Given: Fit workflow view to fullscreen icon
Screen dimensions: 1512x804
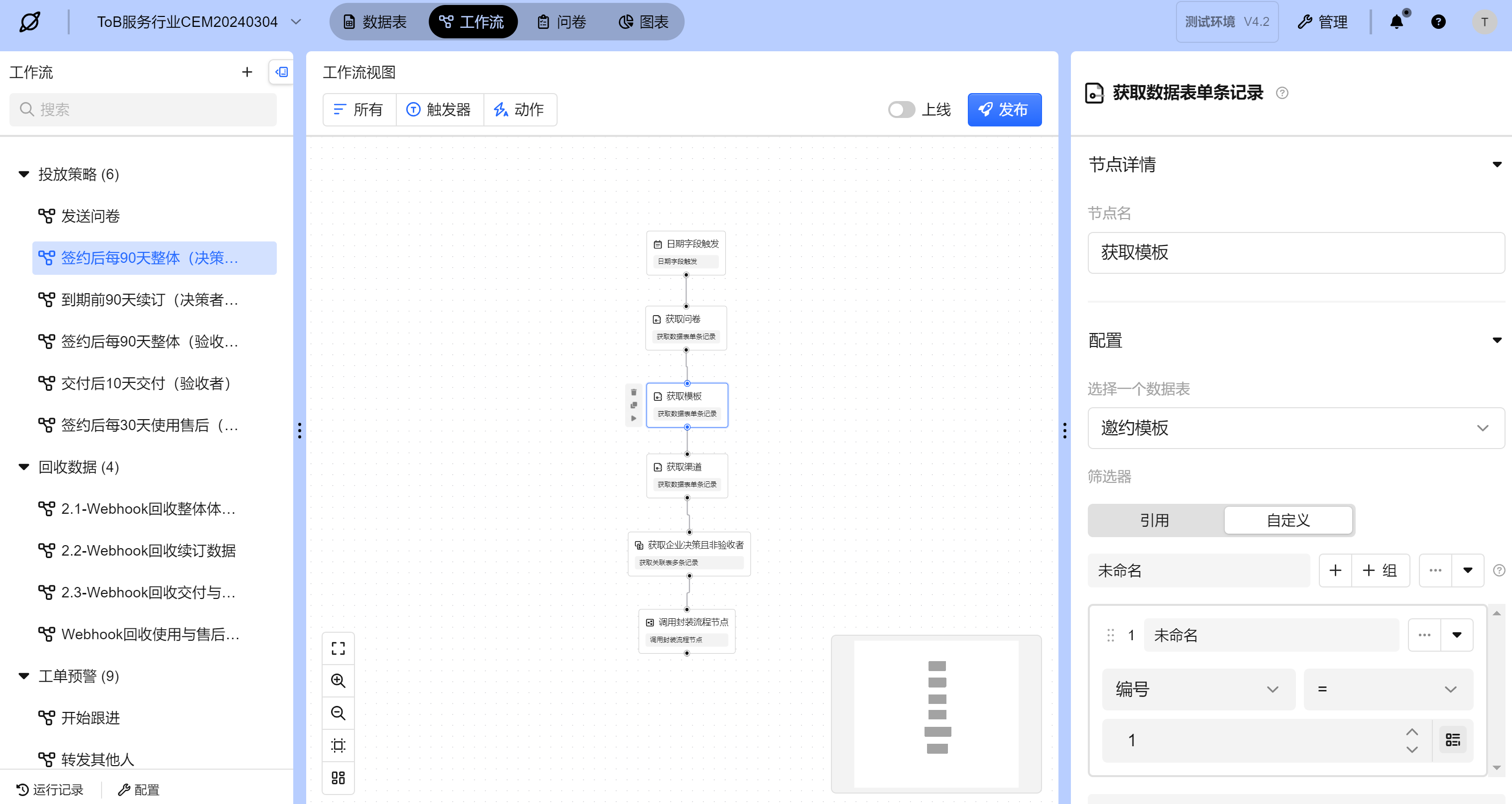Looking at the screenshot, I should click(x=338, y=649).
